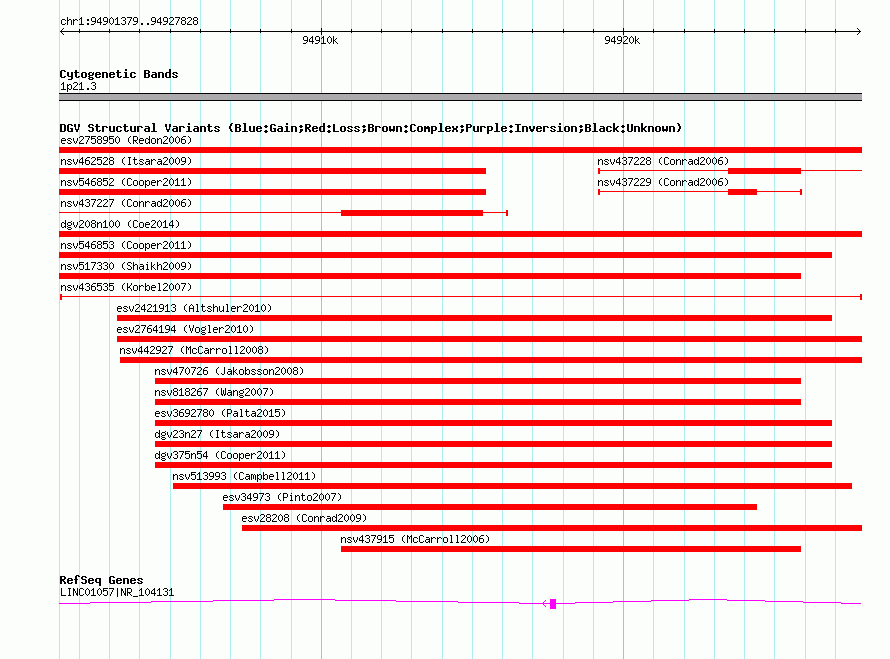Select nsv546853 (Cooper2011) label
The height and width of the screenshot is (659, 890).
click(126, 245)
